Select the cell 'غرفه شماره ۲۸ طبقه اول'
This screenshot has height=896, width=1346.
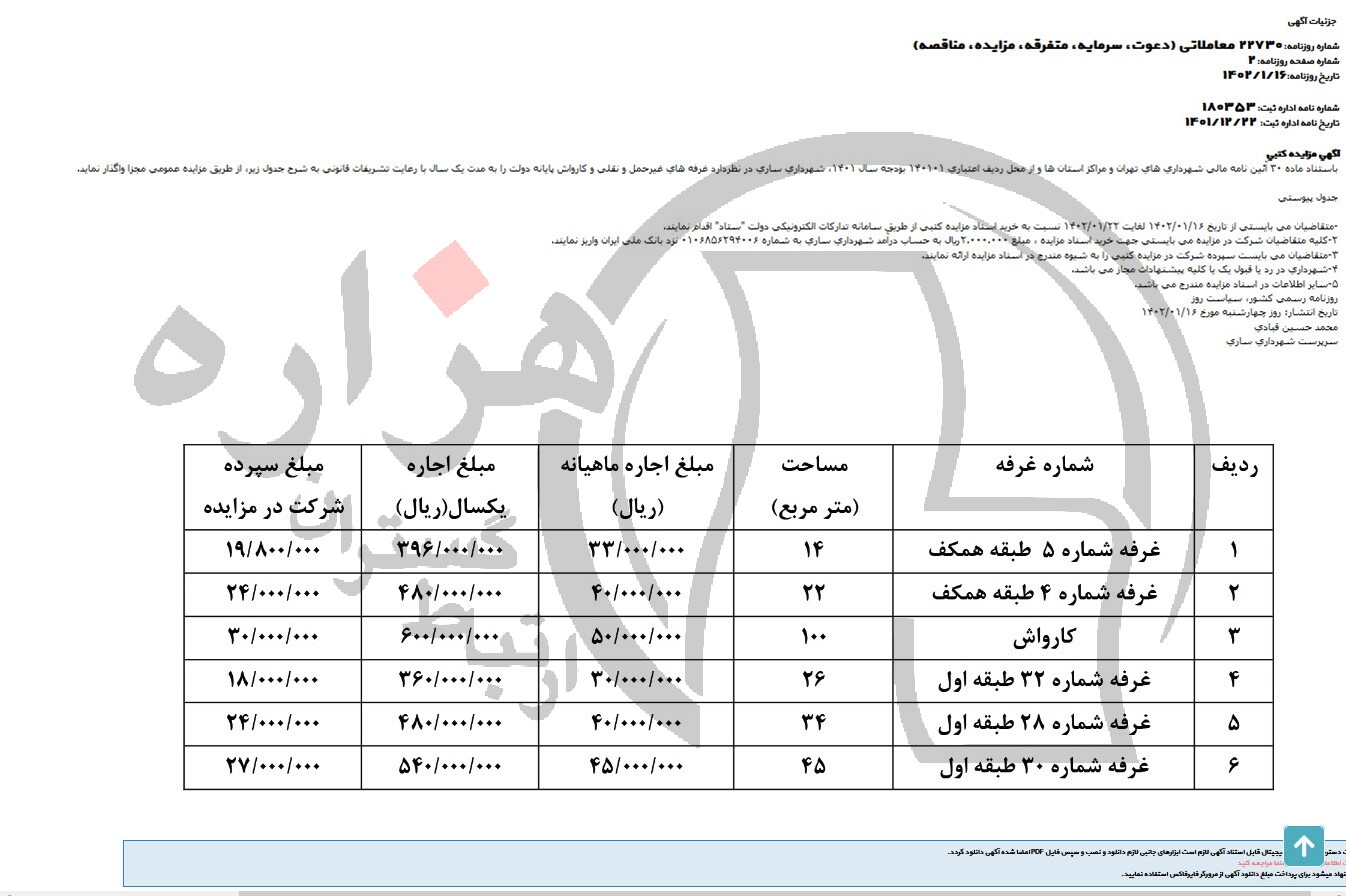pos(1044,723)
